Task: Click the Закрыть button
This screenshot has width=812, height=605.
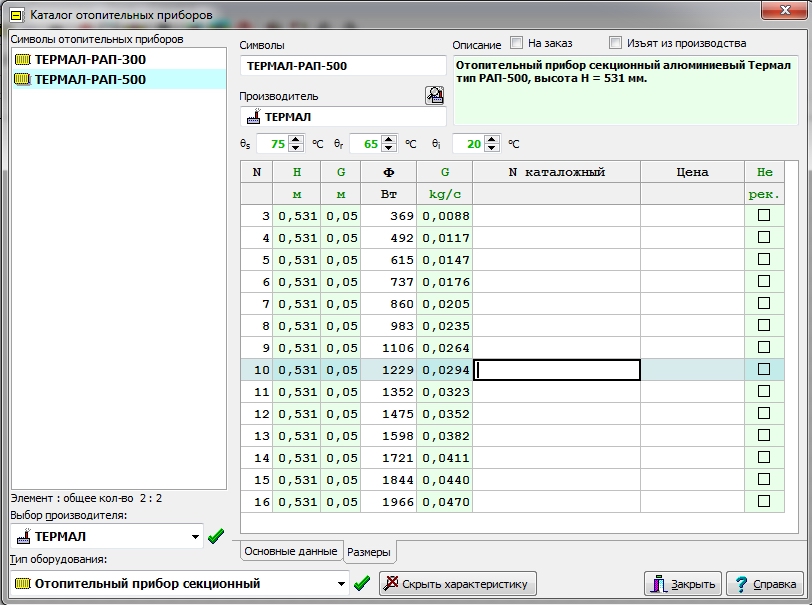Action: click(x=684, y=584)
